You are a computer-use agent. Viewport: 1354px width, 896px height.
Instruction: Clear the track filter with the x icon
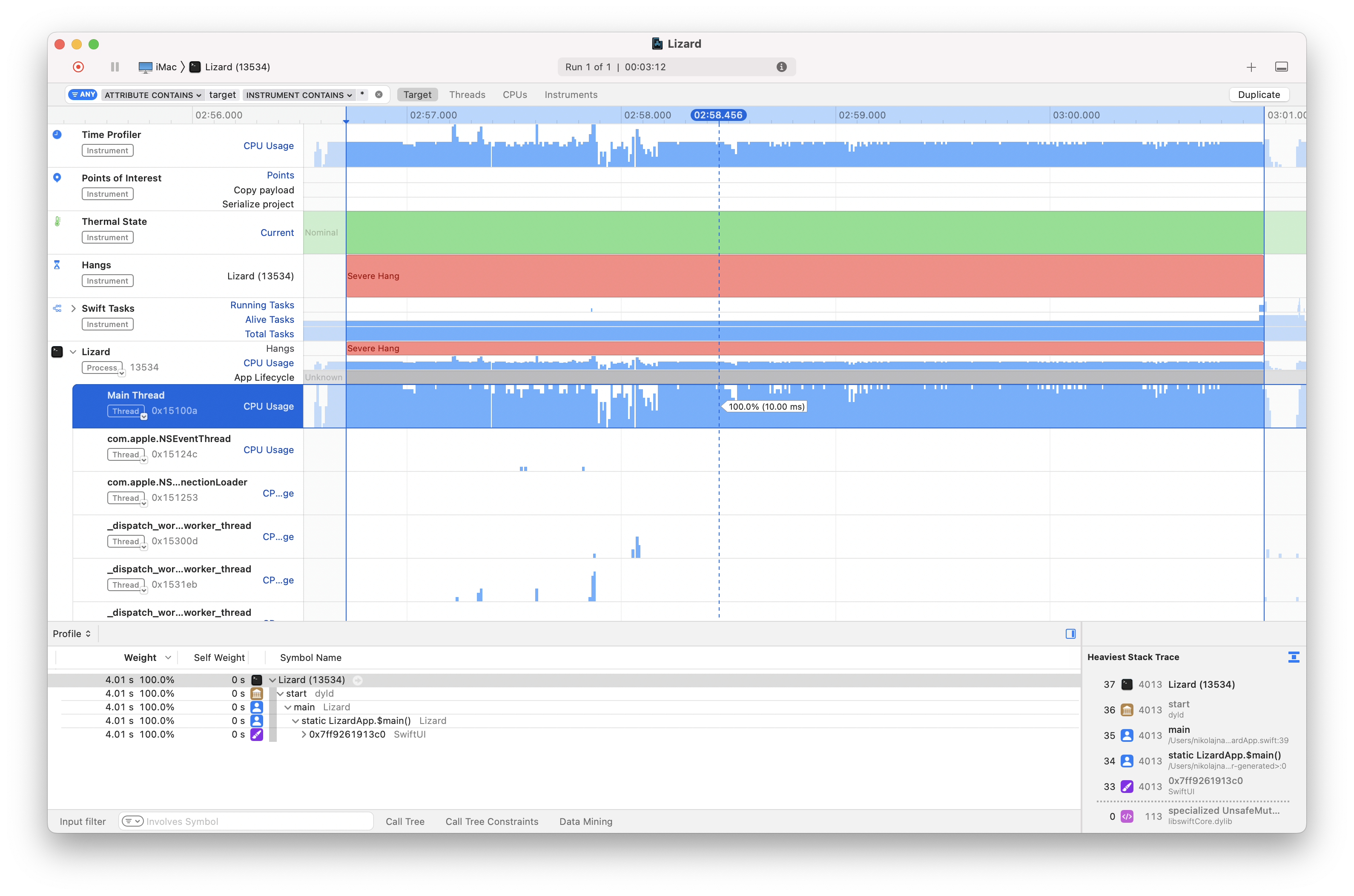[x=379, y=95]
